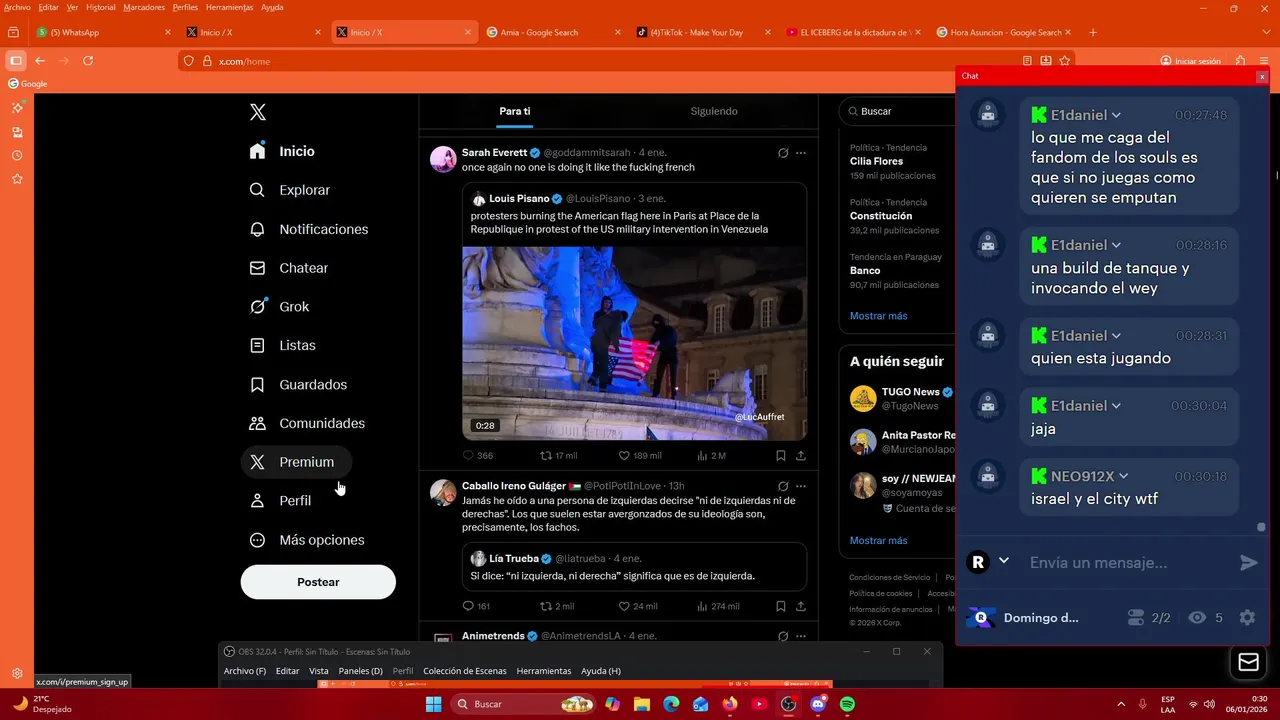Expand E1daniel menu on 00:28:31 message
The width and height of the screenshot is (1280, 720).
point(1116,336)
